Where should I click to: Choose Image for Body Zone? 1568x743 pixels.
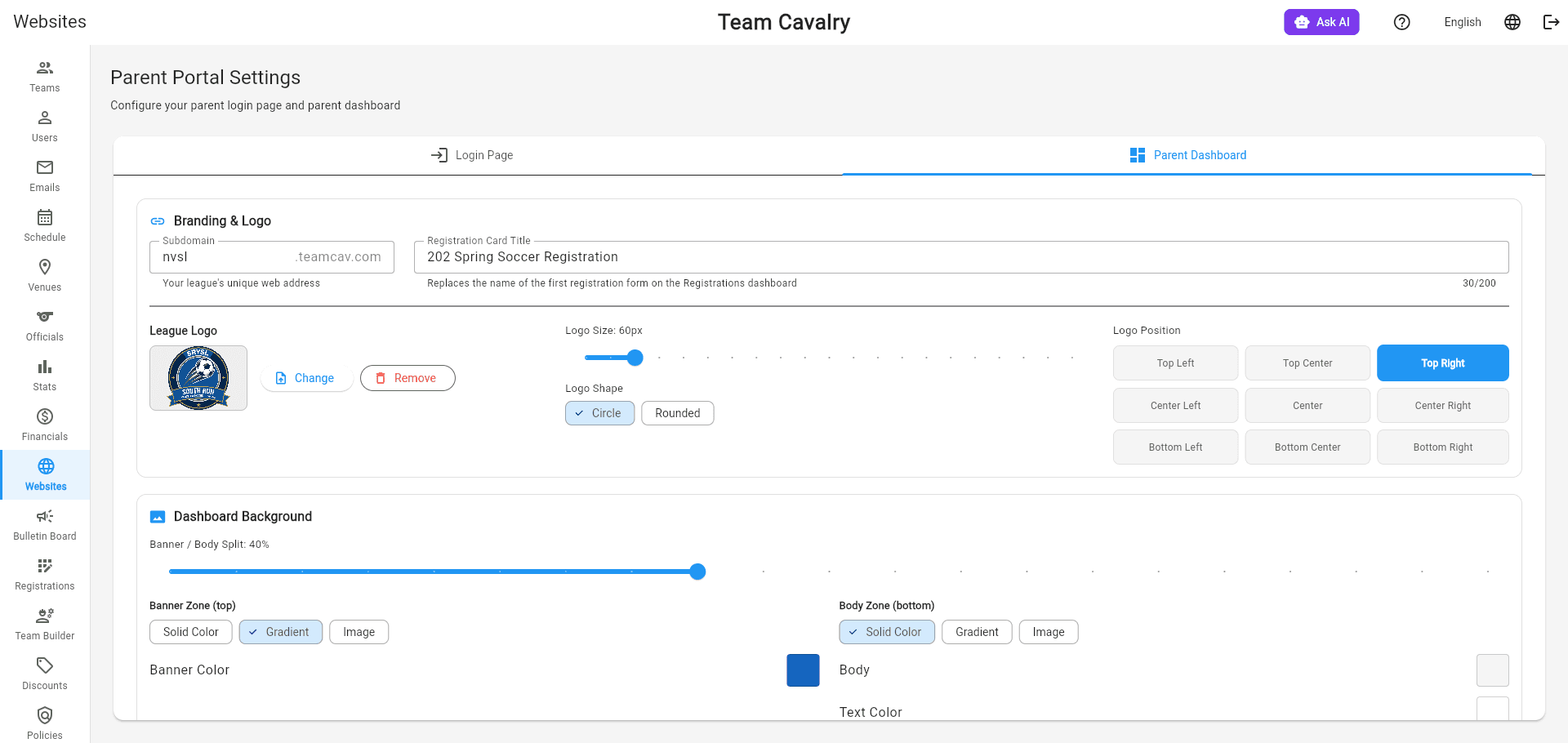tap(1049, 632)
